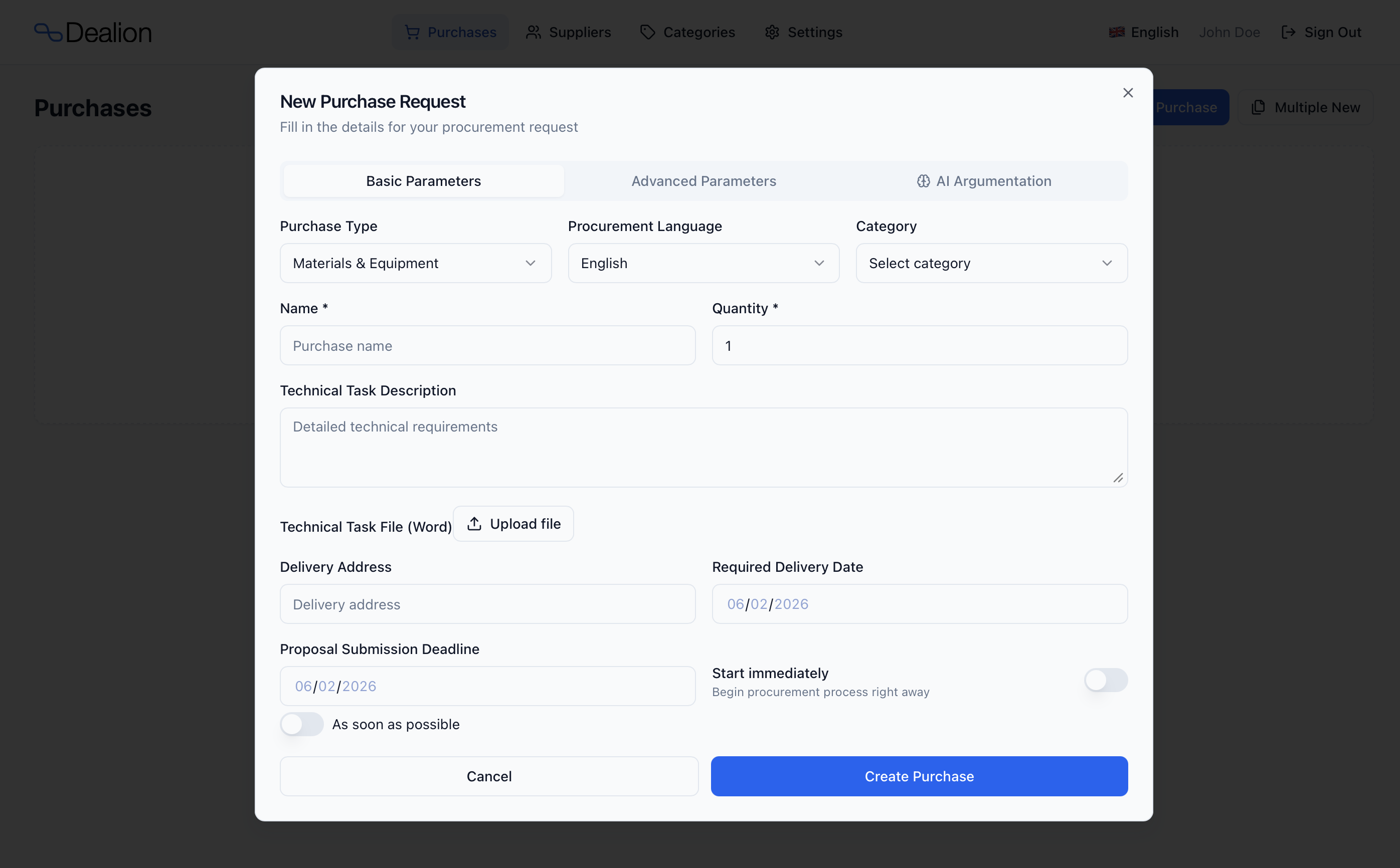Click the Required Delivery Date field
1400x868 pixels.
point(919,604)
